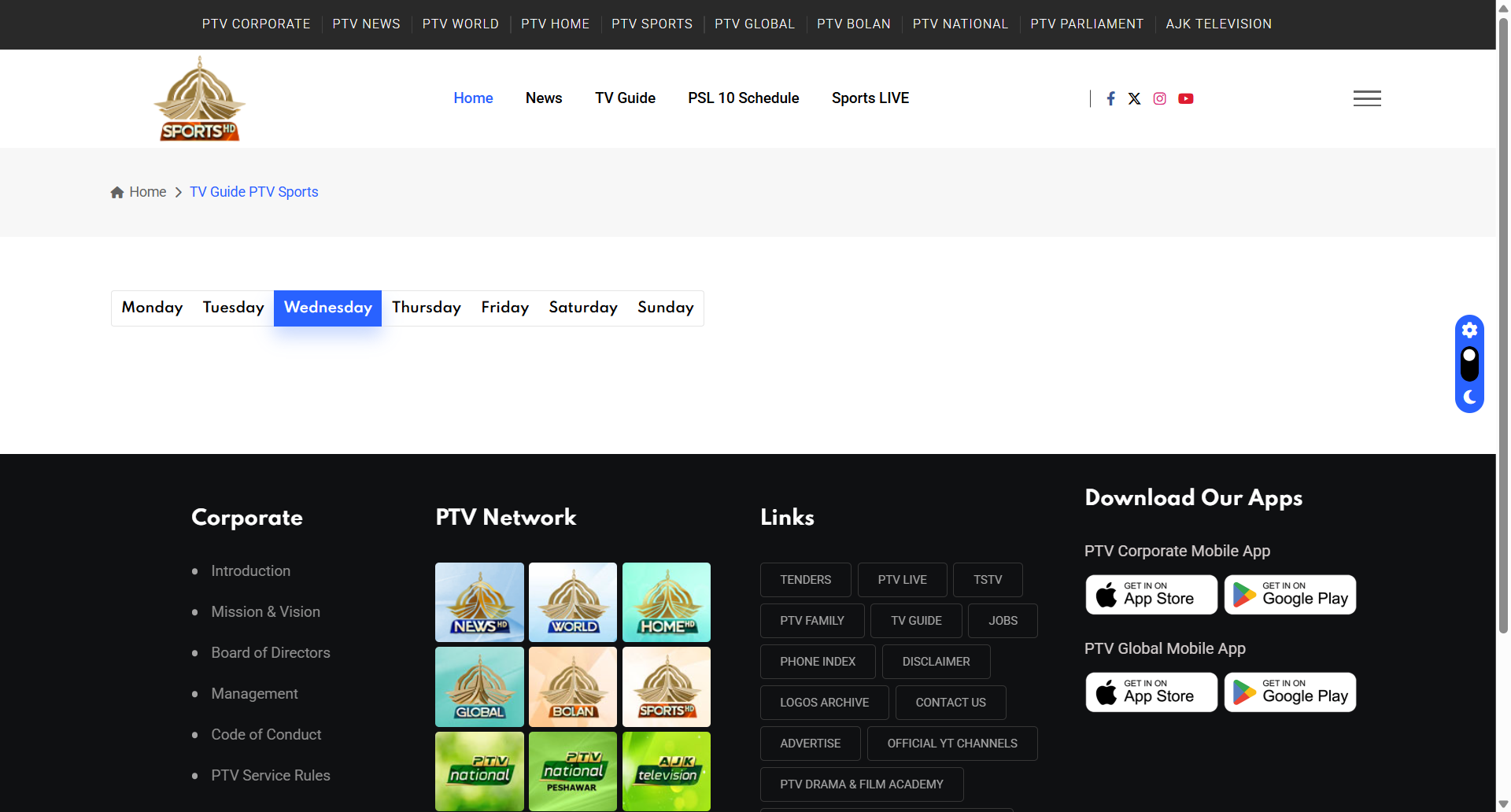1511x812 pixels.
Task: Open the JOBS footer link
Action: click(1003, 621)
